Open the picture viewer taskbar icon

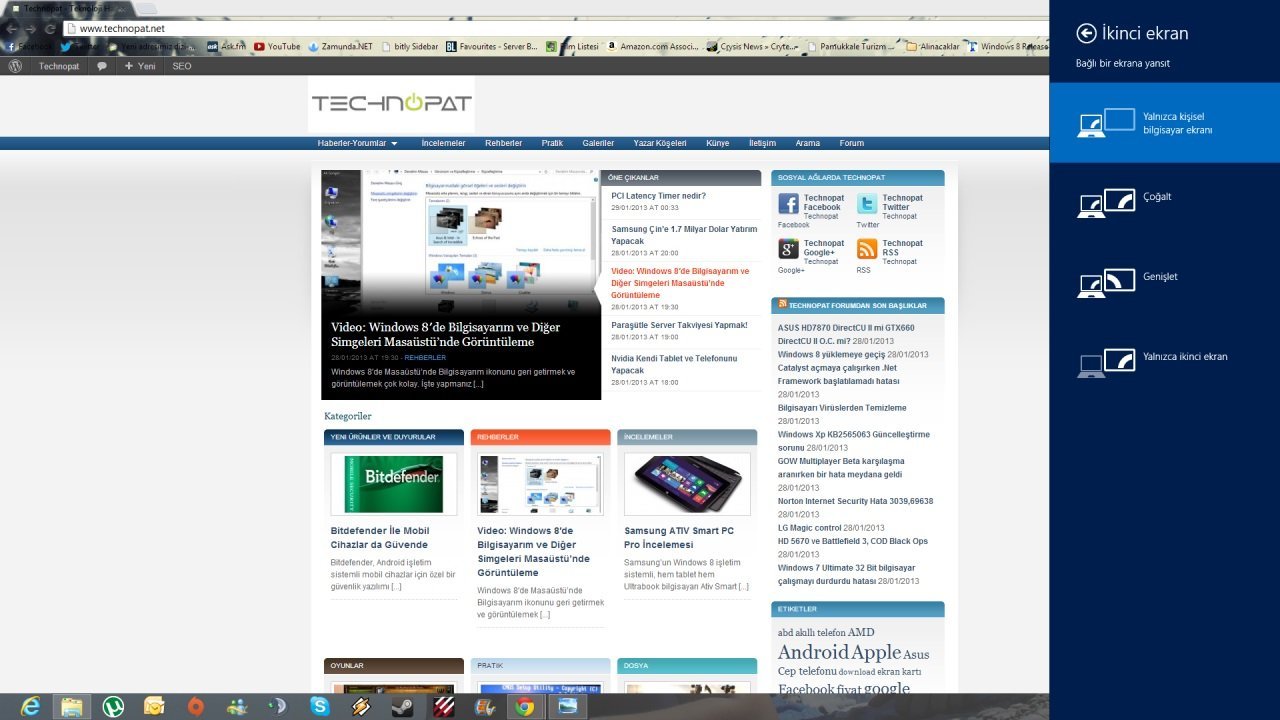point(567,707)
